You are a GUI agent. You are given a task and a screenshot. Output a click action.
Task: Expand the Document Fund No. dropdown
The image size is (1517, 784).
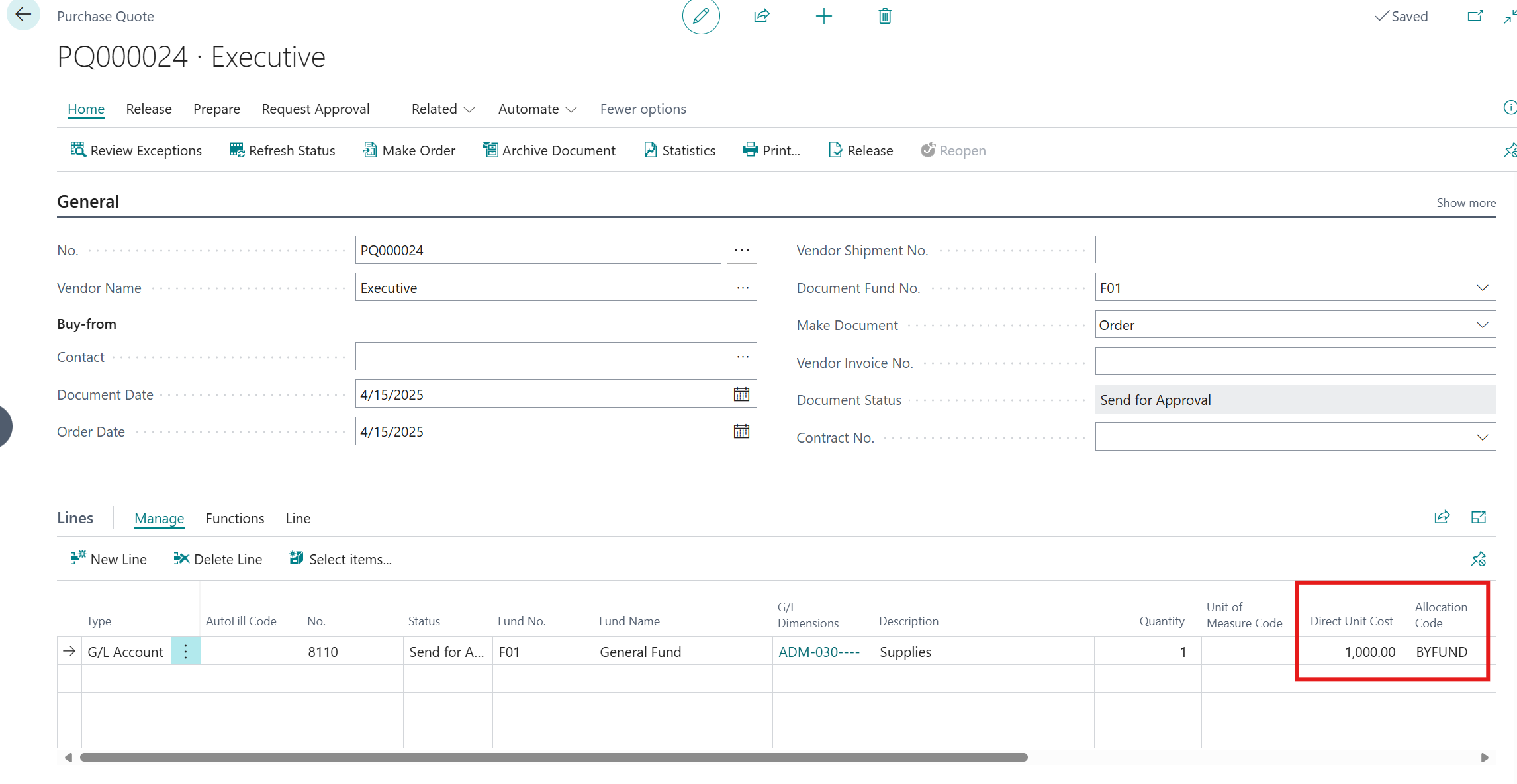[x=1482, y=288]
